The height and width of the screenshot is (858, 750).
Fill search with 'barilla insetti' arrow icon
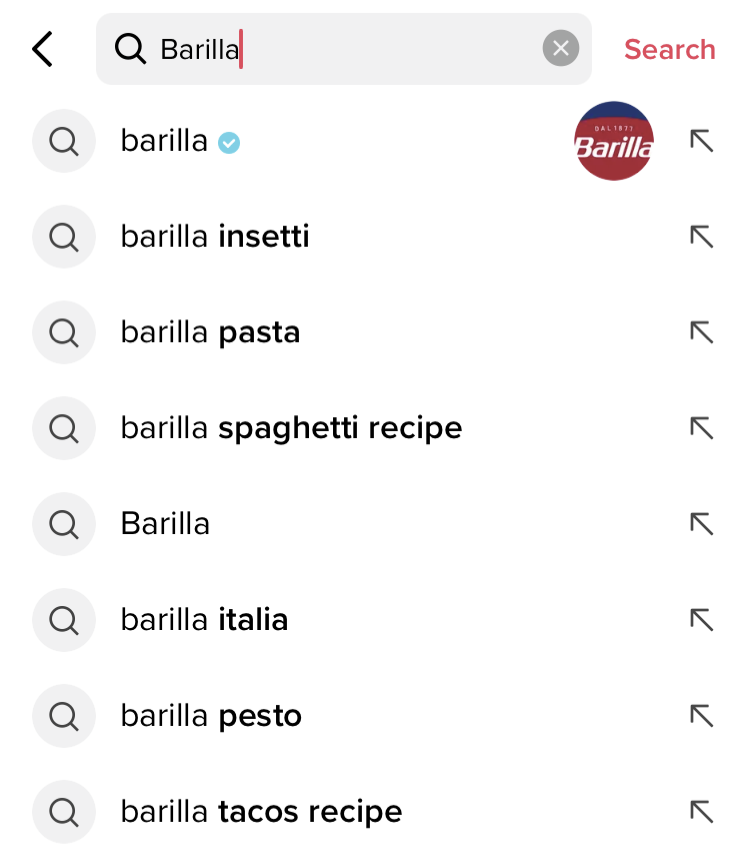tap(702, 237)
